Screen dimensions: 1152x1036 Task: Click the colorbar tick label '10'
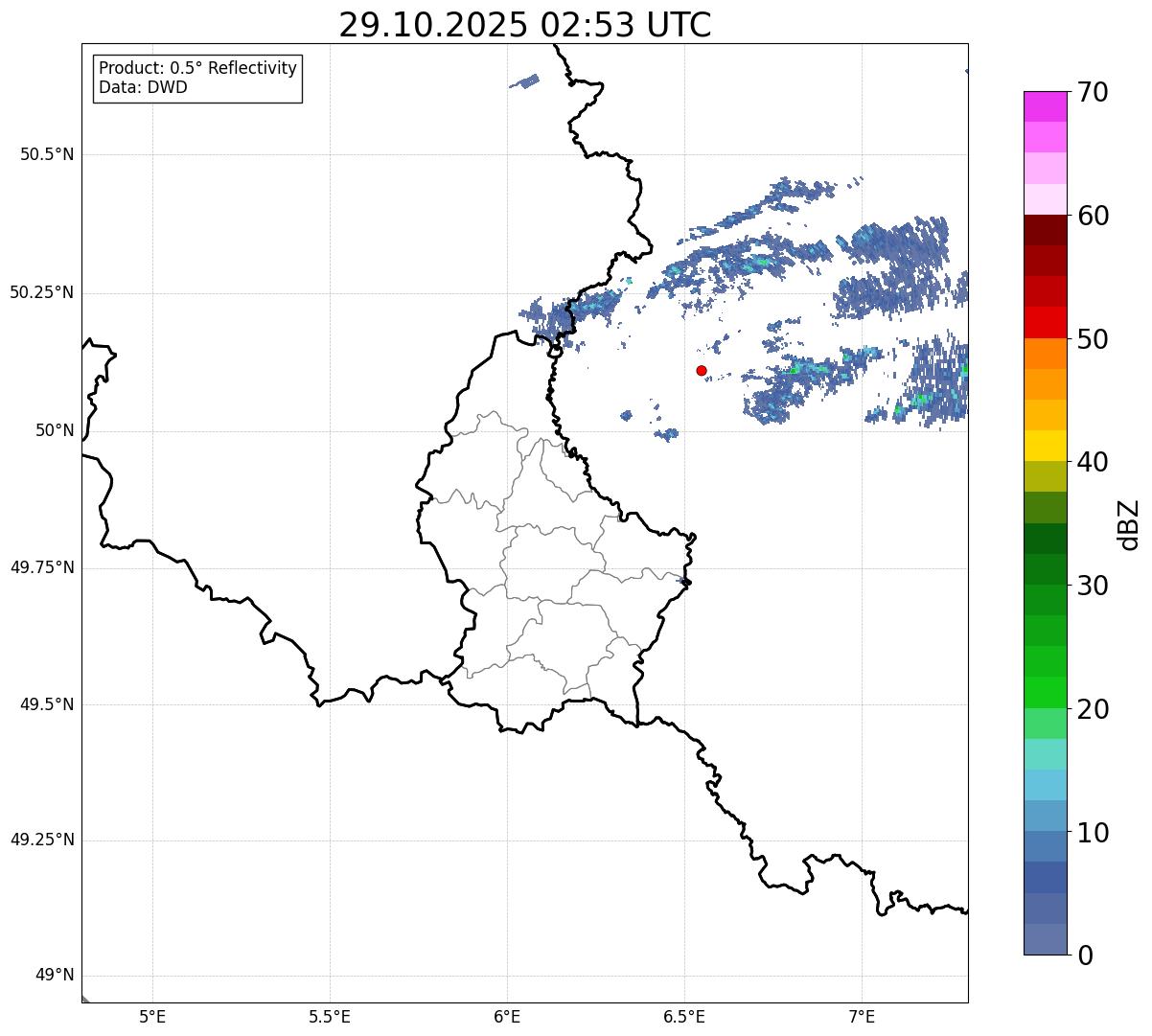click(1092, 833)
